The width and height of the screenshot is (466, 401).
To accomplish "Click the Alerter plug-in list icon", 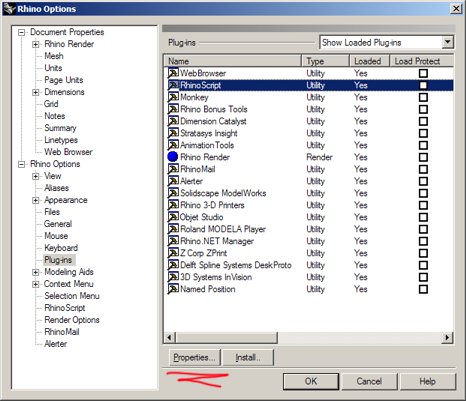I will pos(173,181).
